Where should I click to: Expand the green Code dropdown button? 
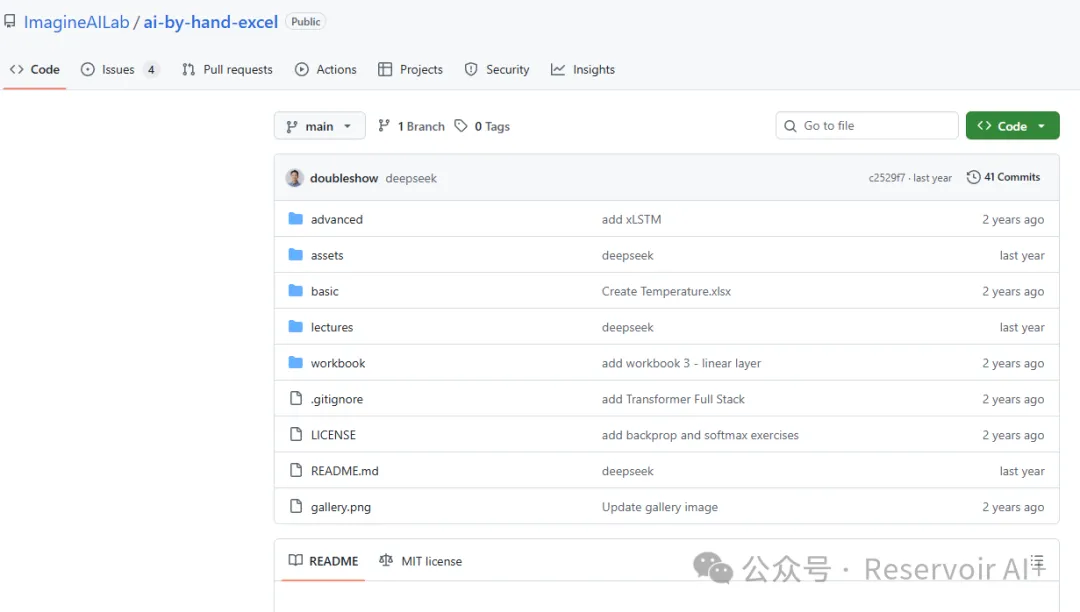coord(1012,125)
